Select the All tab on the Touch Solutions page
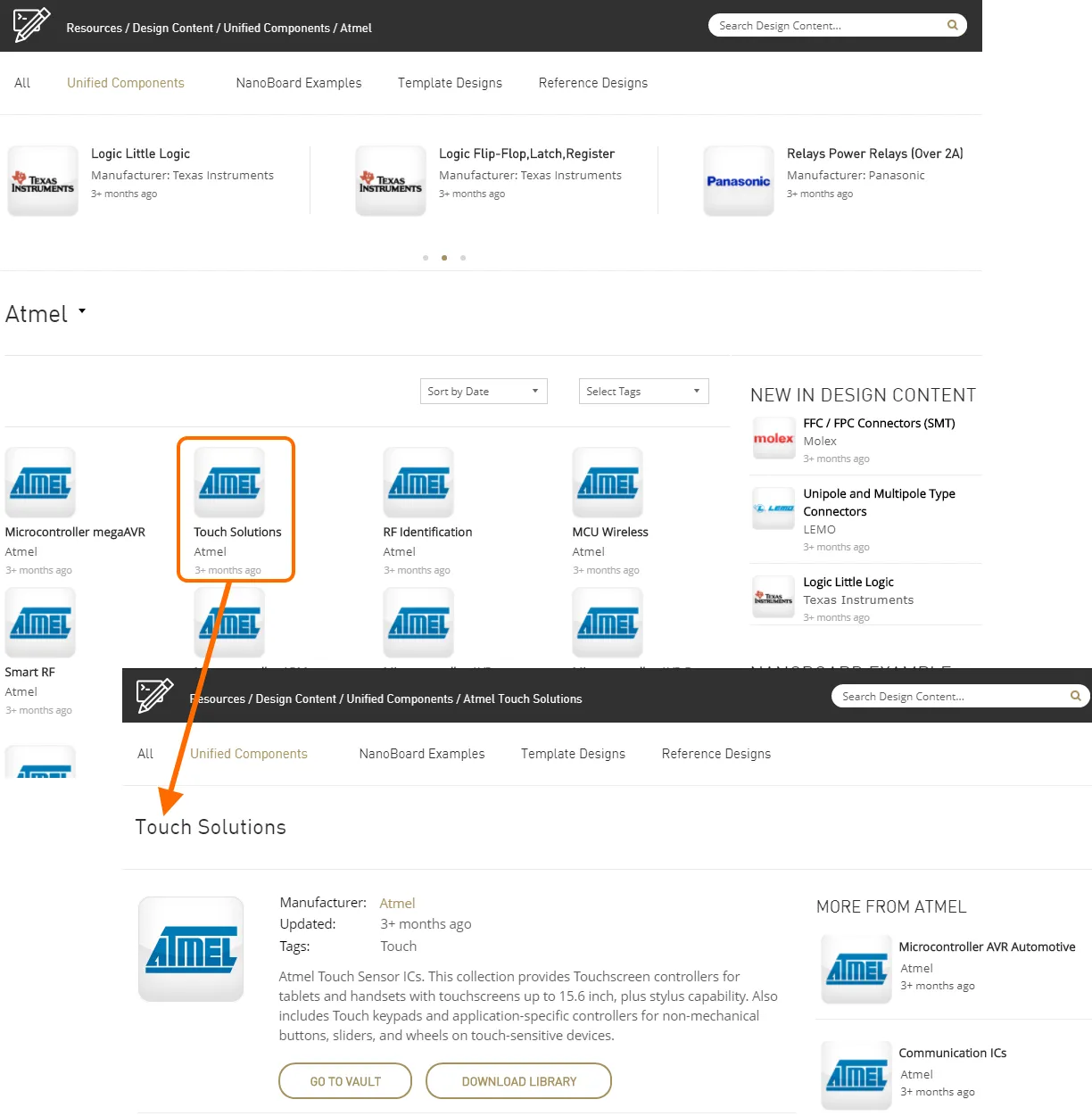 click(145, 754)
